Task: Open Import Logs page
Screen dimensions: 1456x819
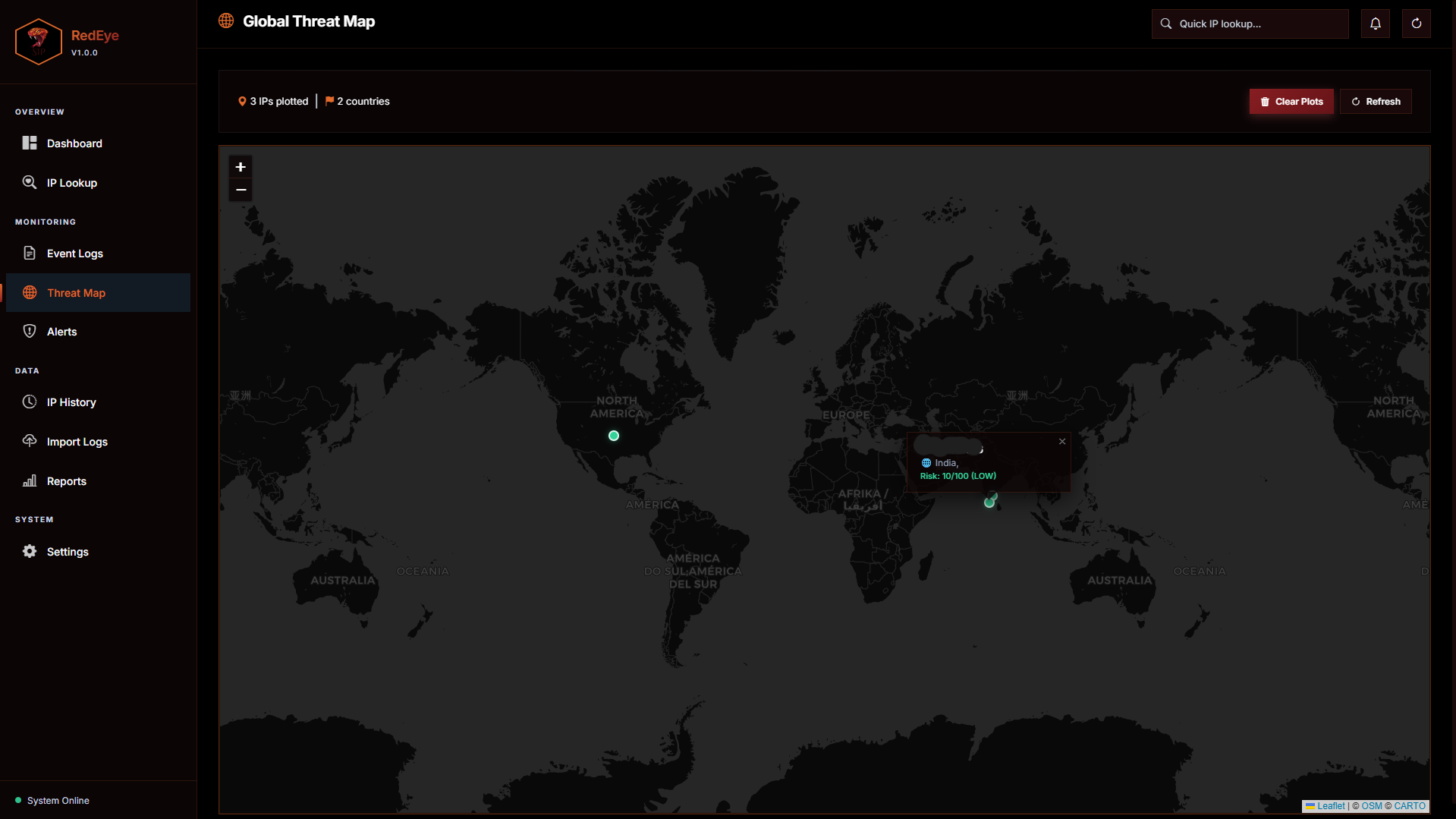Action: (x=98, y=442)
